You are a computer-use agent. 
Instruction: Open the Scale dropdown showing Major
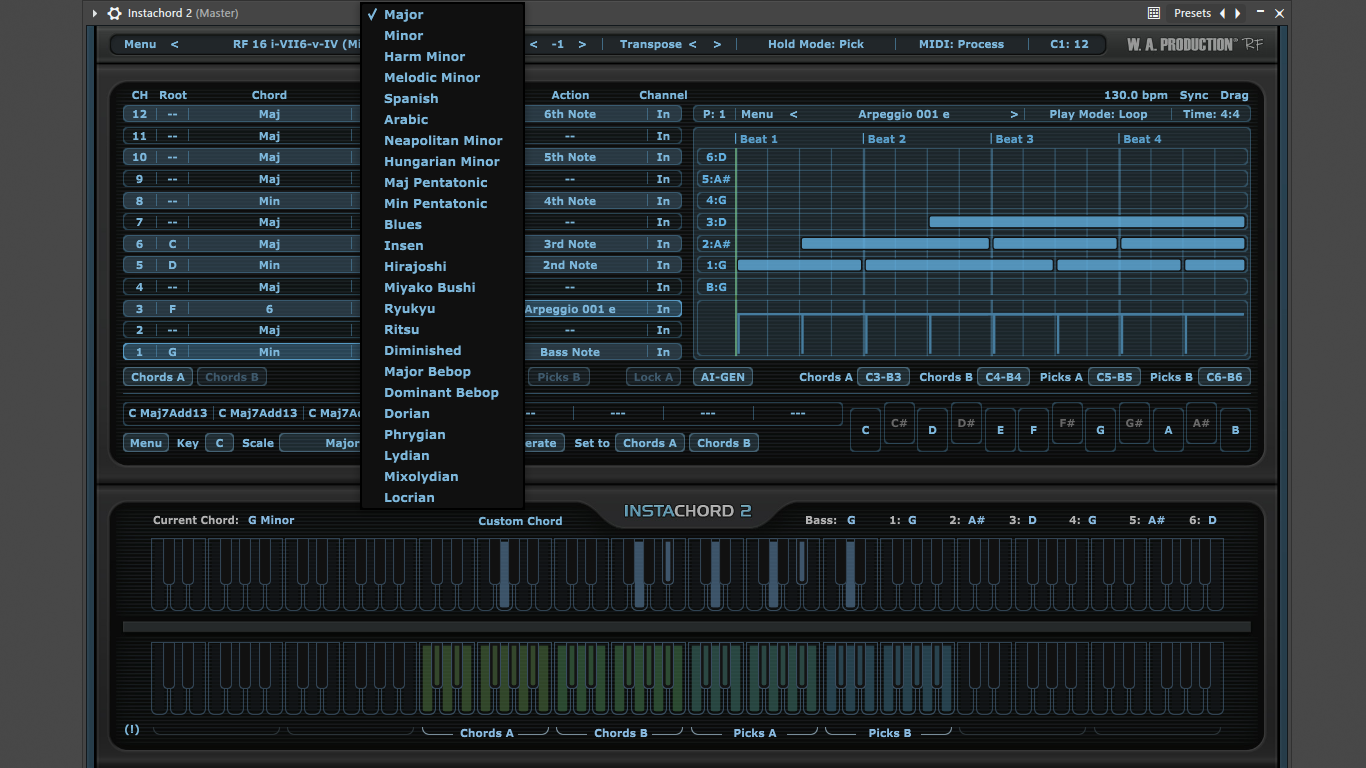coord(320,443)
